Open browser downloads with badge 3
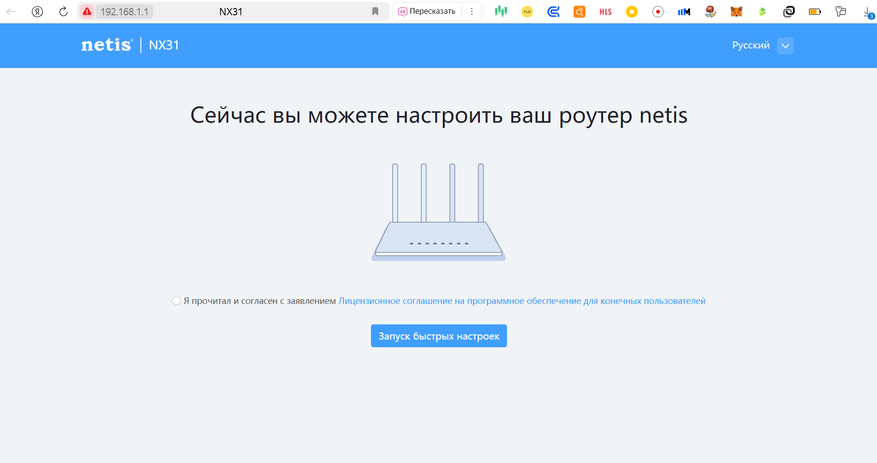This screenshot has height=463, width=877. tap(867, 12)
